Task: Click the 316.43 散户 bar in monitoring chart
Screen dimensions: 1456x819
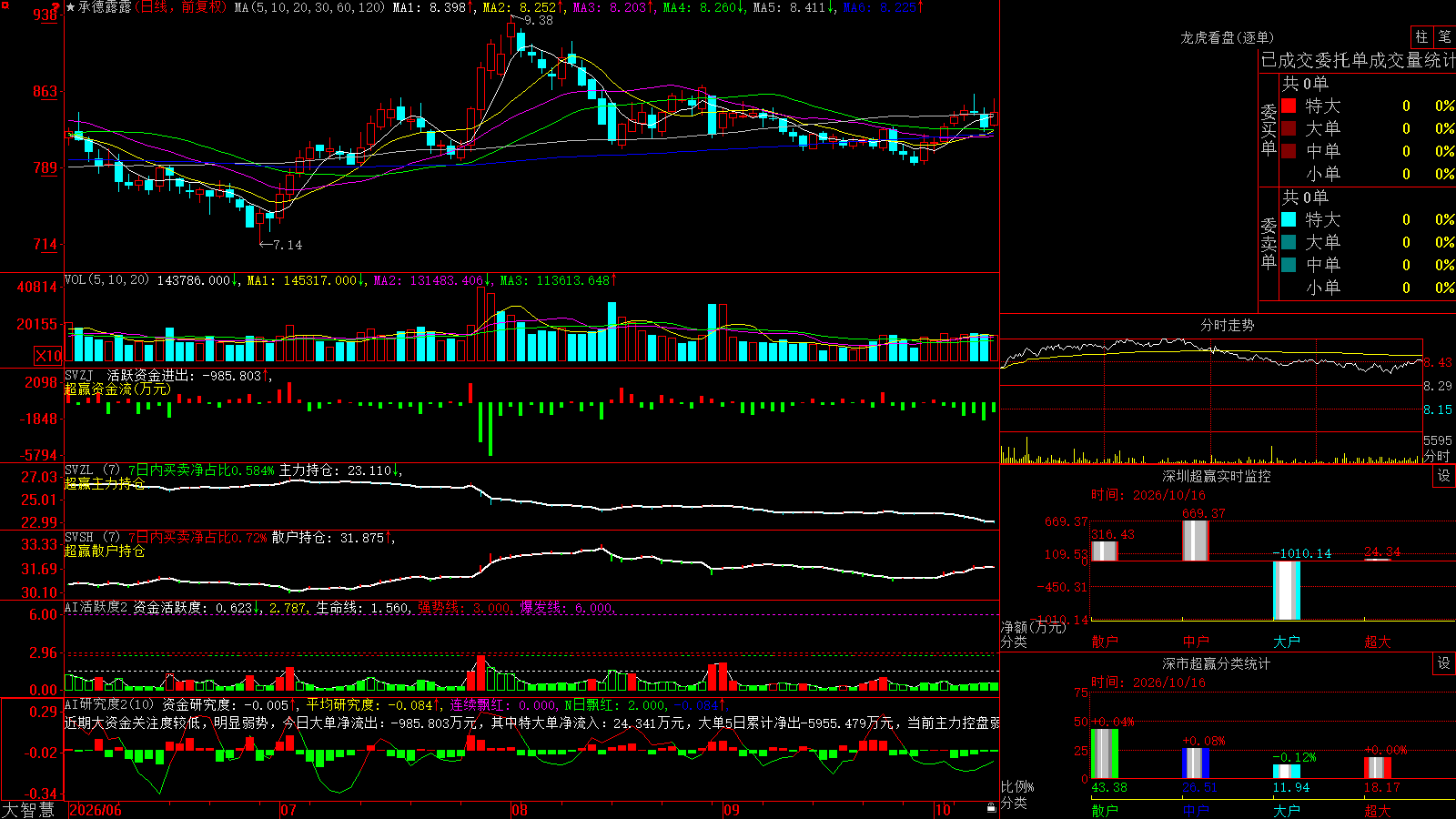Action: point(1105,551)
